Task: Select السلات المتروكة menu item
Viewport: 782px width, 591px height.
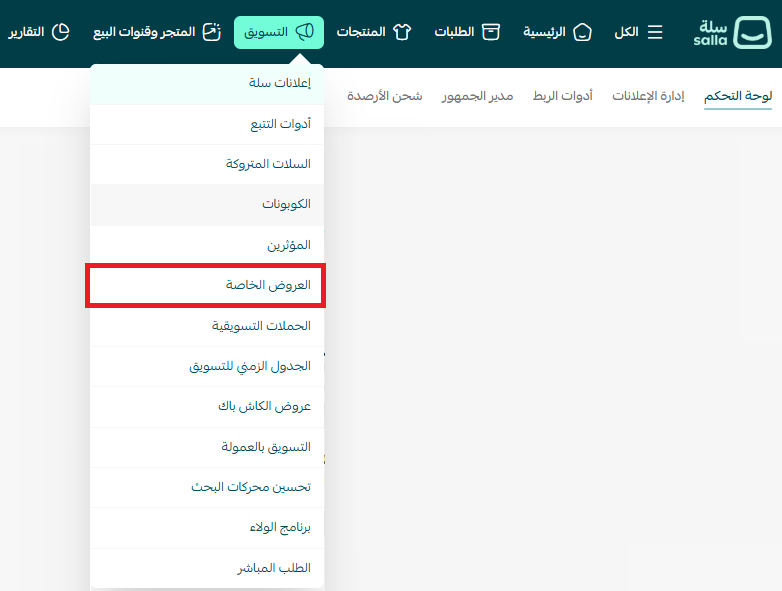Action: click(268, 164)
